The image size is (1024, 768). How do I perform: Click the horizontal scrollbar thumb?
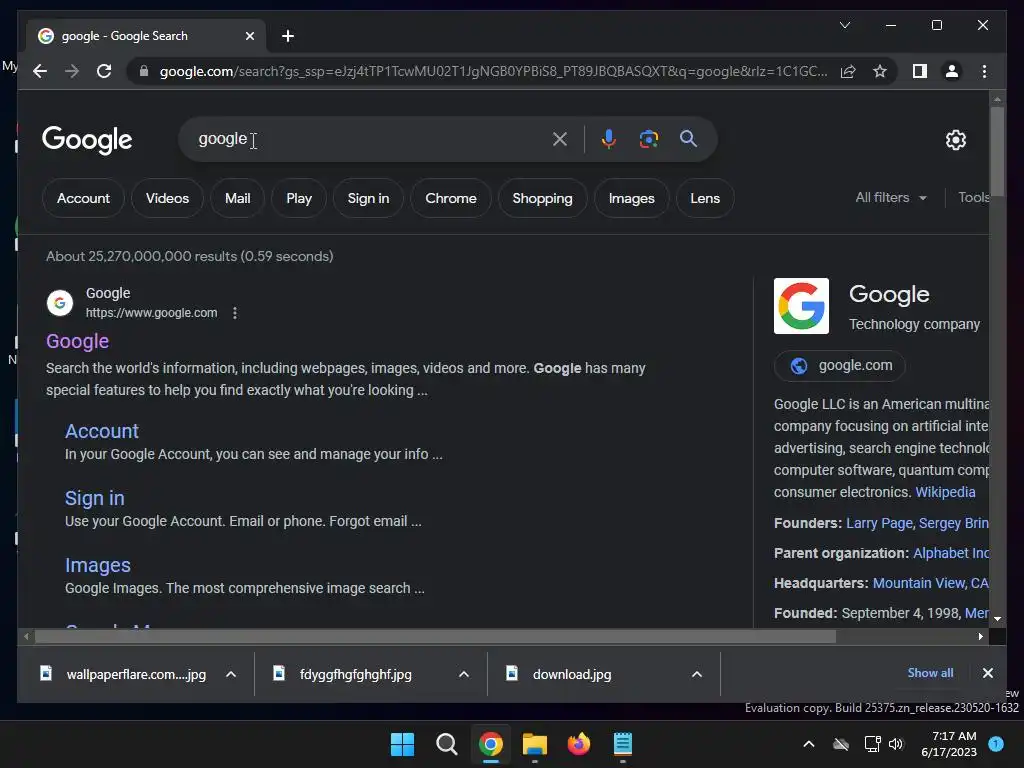pos(435,636)
